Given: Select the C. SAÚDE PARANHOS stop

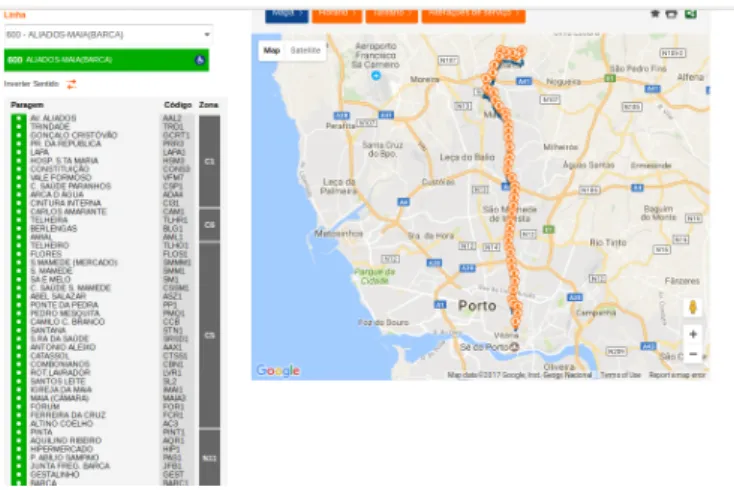Looking at the screenshot, I should [x=71, y=186].
